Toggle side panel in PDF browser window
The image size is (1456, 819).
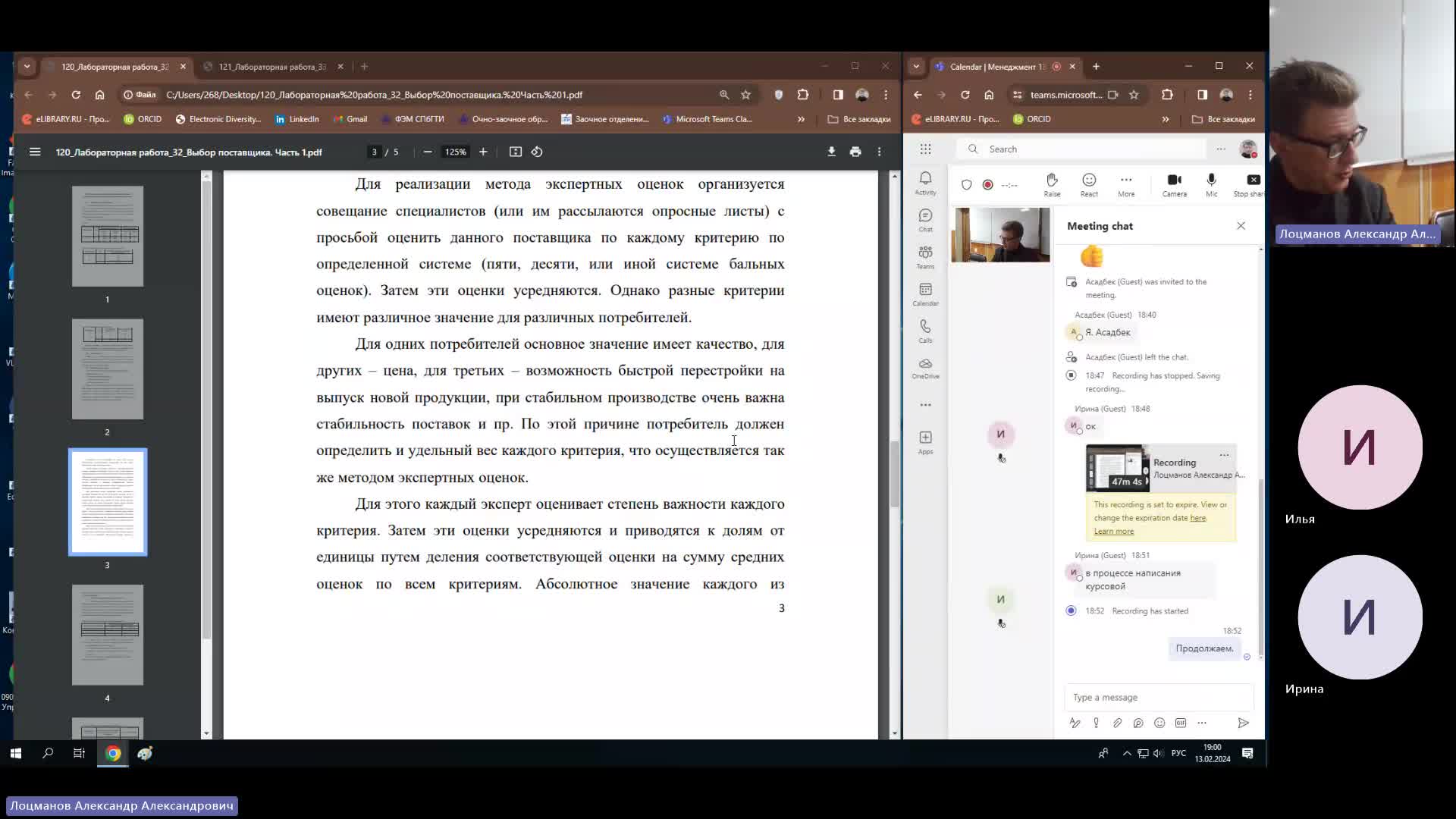point(838,95)
